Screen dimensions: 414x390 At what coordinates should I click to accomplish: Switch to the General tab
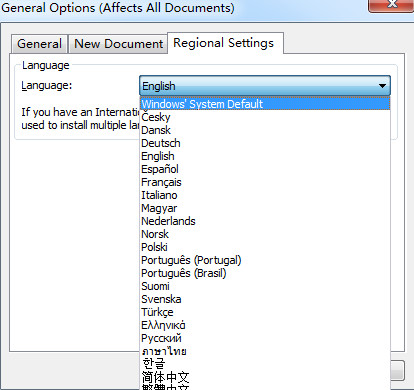tap(39, 44)
